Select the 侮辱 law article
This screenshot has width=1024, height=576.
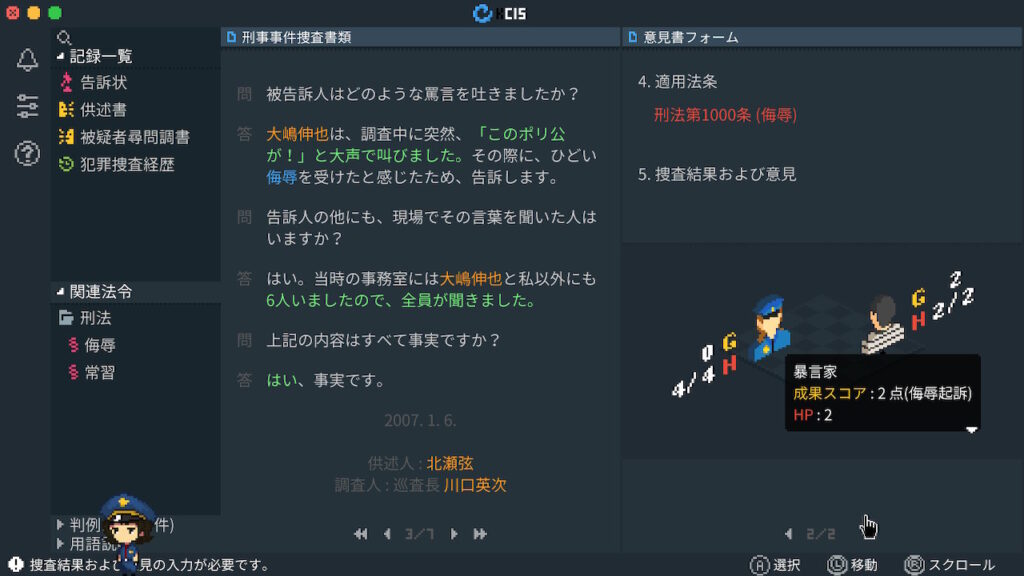tap(92, 345)
